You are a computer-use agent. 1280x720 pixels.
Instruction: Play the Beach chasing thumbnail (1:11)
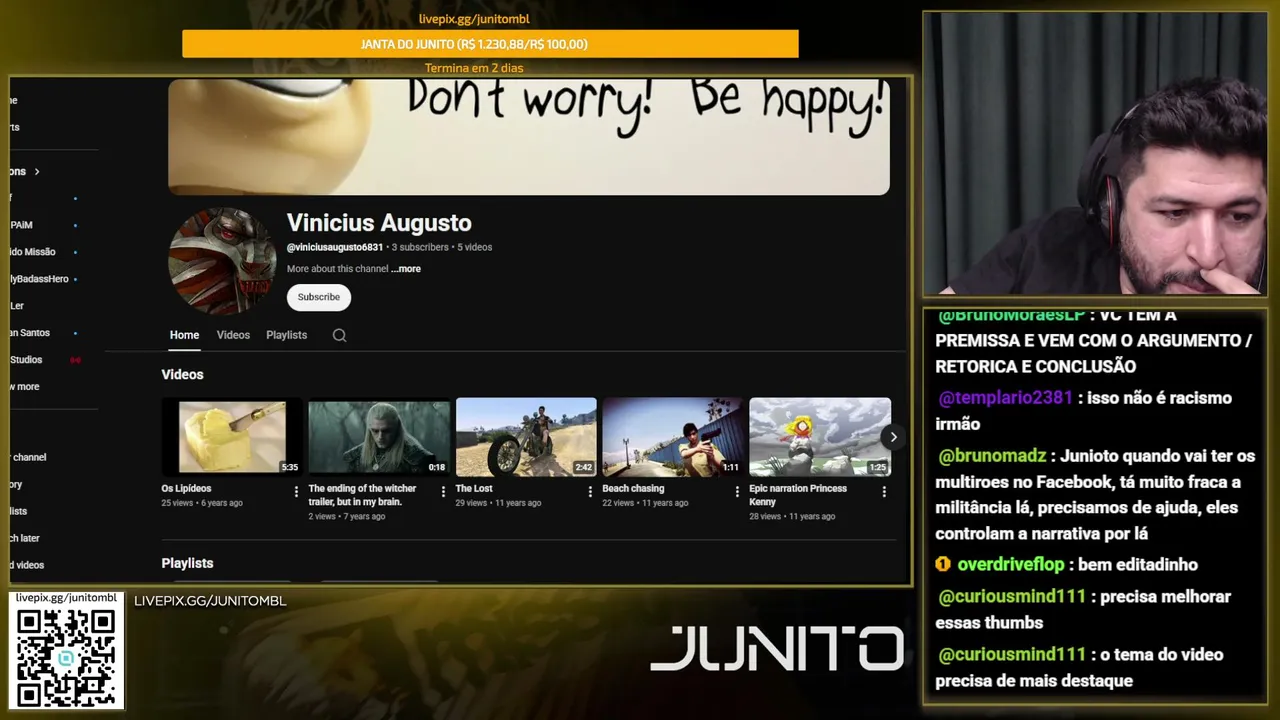[673, 437]
